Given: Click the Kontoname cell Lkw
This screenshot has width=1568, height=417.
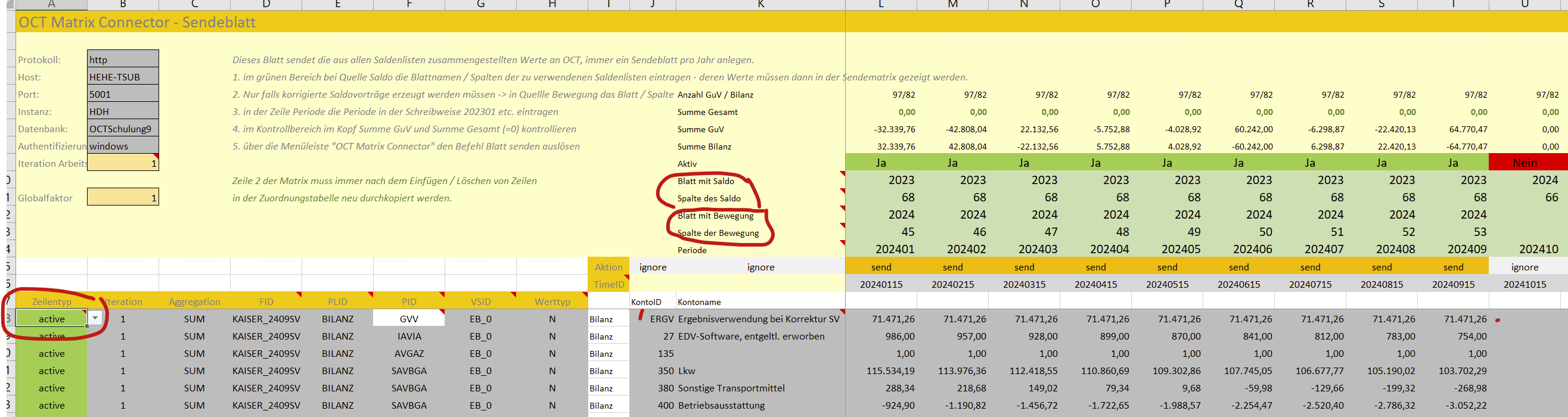Looking at the screenshot, I should pos(687,371).
